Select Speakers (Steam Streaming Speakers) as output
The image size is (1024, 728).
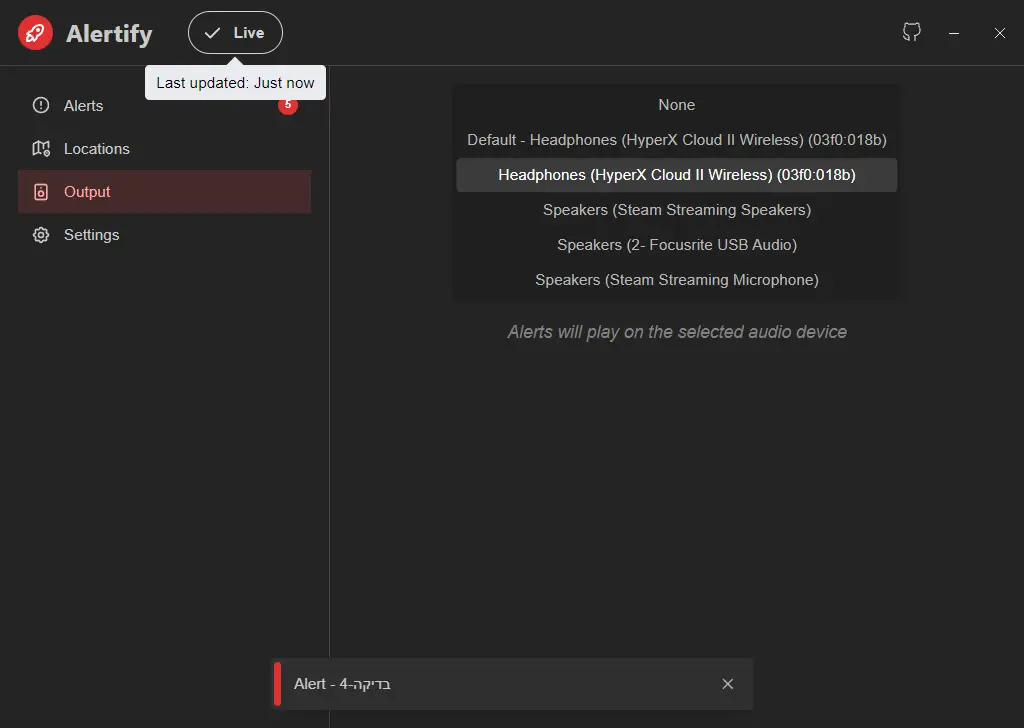coord(676,210)
